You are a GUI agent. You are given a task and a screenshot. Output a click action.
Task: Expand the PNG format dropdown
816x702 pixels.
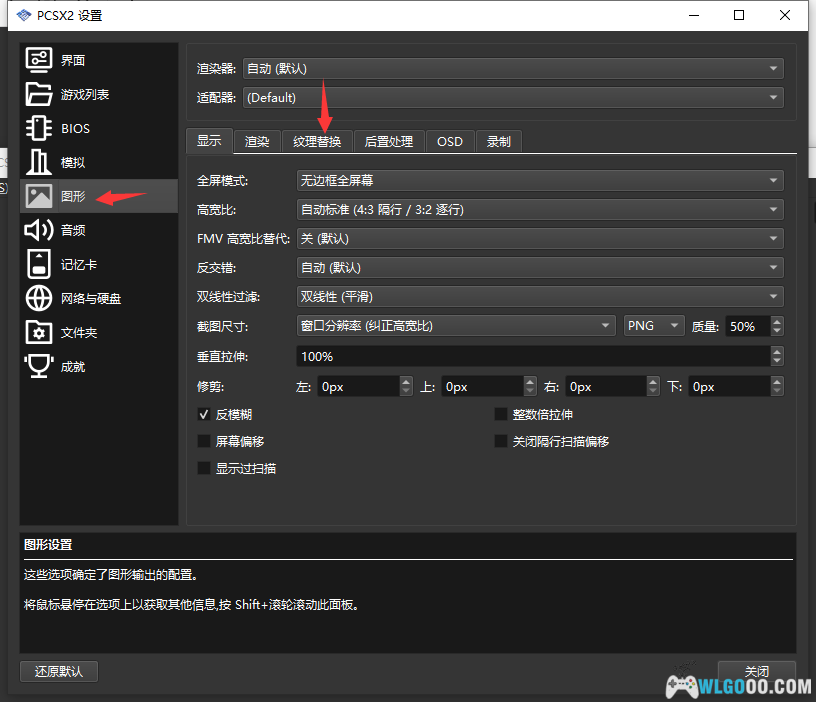pyautogui.click(x=653, y=326)
